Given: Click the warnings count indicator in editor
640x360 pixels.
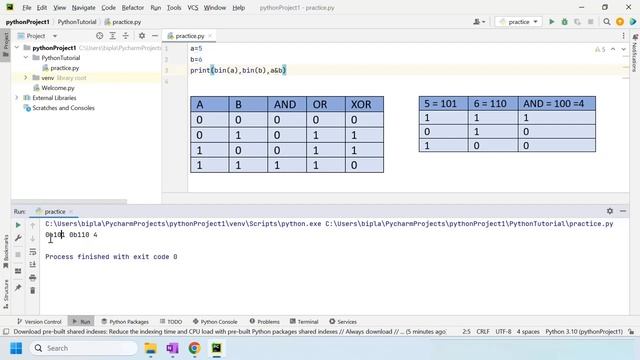Looking at the screenshot, I should click(600, 49).
